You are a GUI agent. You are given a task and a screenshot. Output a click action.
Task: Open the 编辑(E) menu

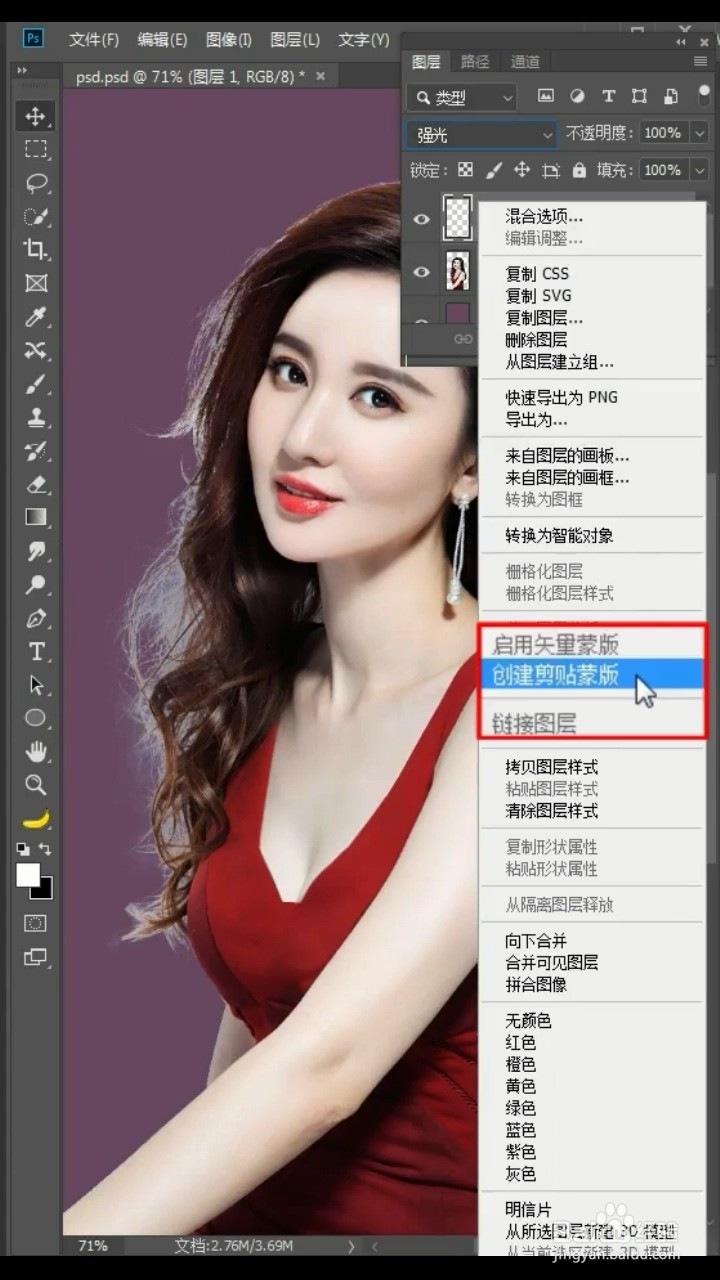tap(162, 39)
